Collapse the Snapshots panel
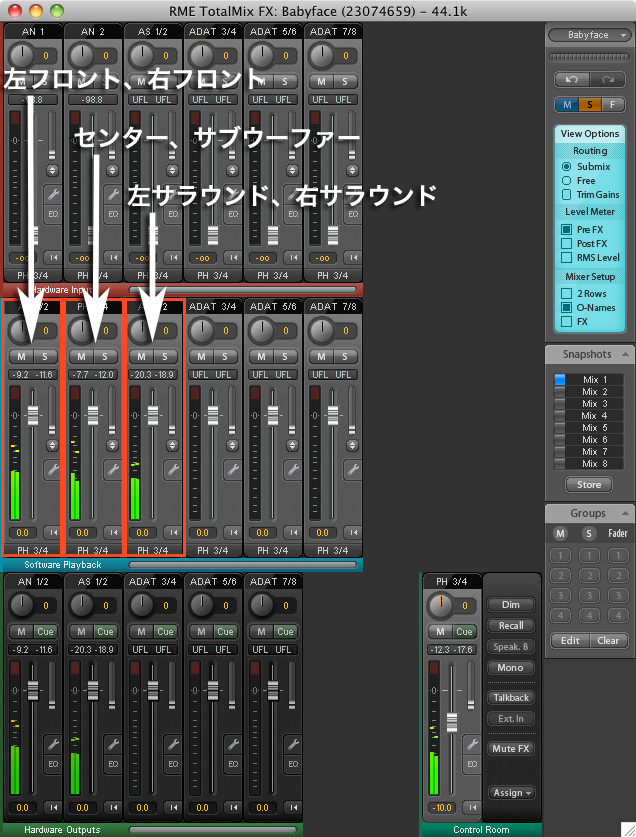The width and height of the screenshot is (636, 837). (x=624, y=355)
